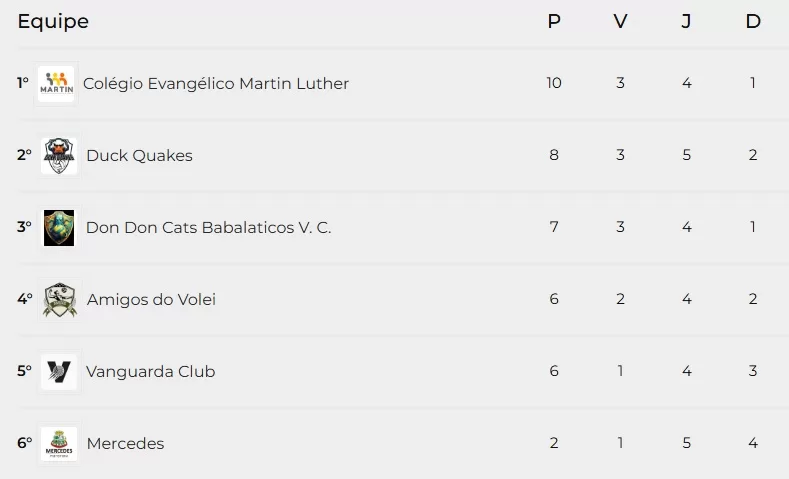
Task: Click the D defeats column header
Action: point(753,21)
